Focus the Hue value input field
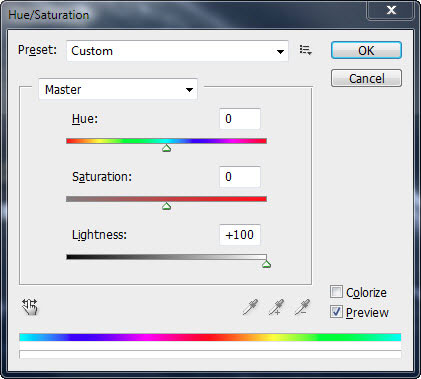 240,119
